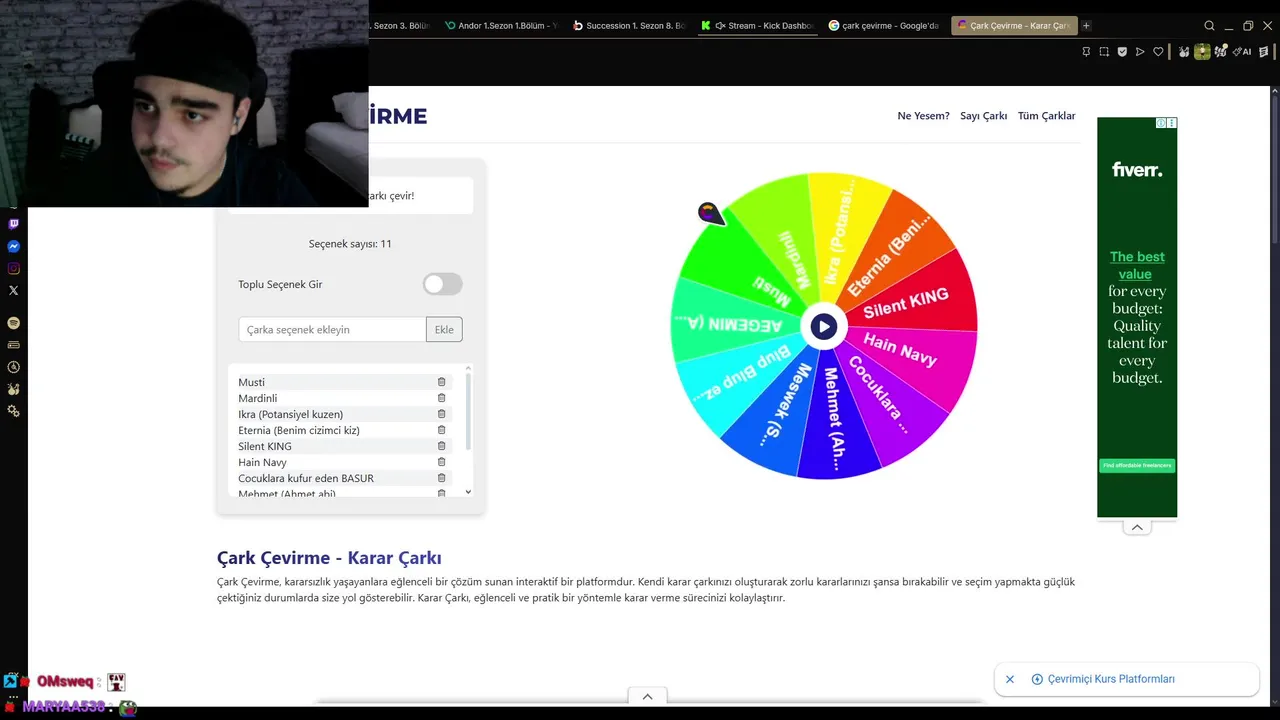1280x720 pixels.
Task: Bookmark page with the heart icon
Action: click(x=1158, y=52)
